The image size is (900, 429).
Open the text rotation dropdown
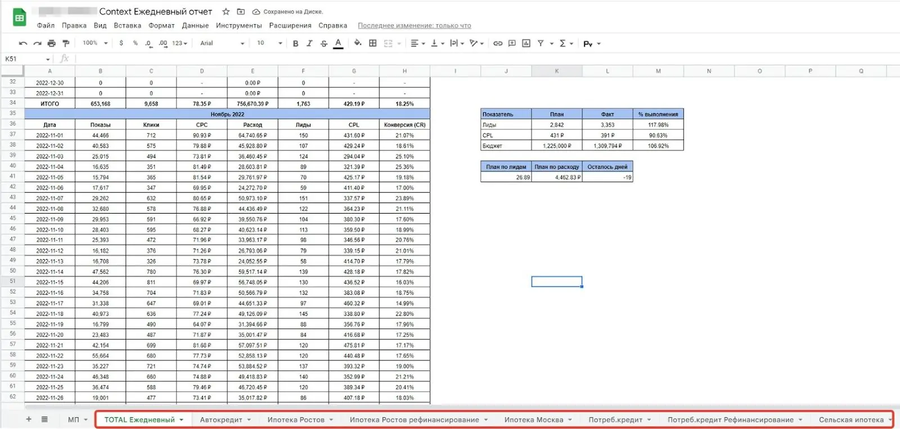[476, 43]
